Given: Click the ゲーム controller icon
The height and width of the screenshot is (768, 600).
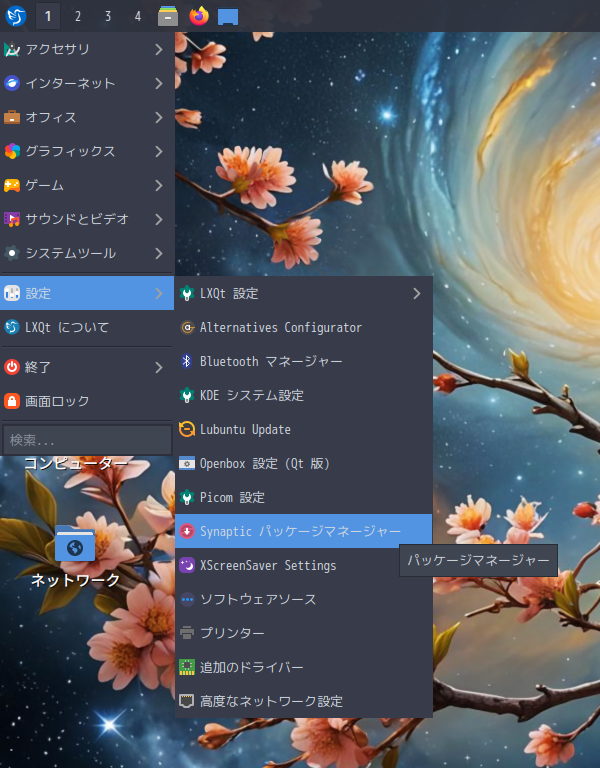Looking at the screenshot, I should point(12,185).
